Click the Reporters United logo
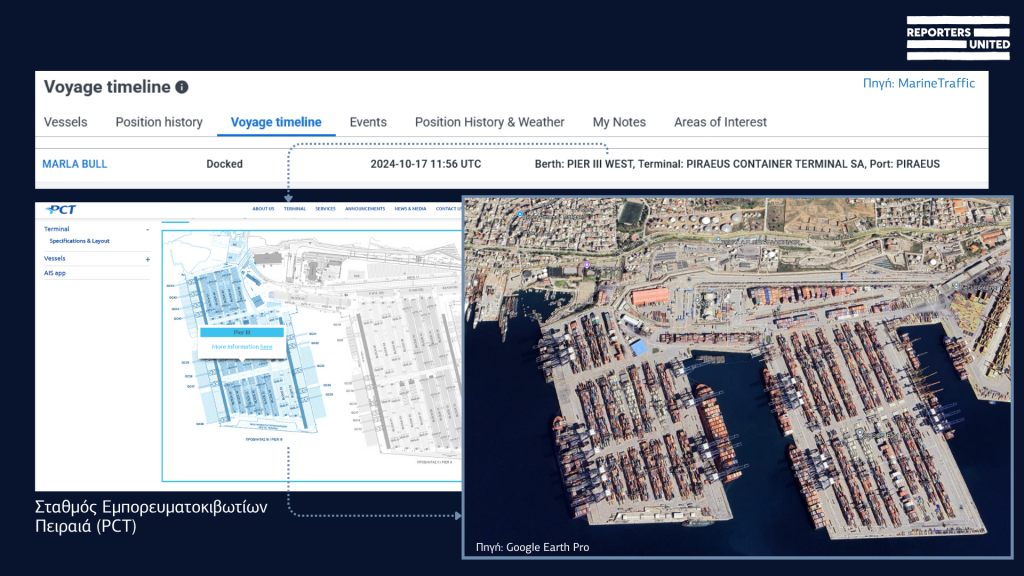The height and width of the screenshot is (576, 1024). (x=957, y=38)
